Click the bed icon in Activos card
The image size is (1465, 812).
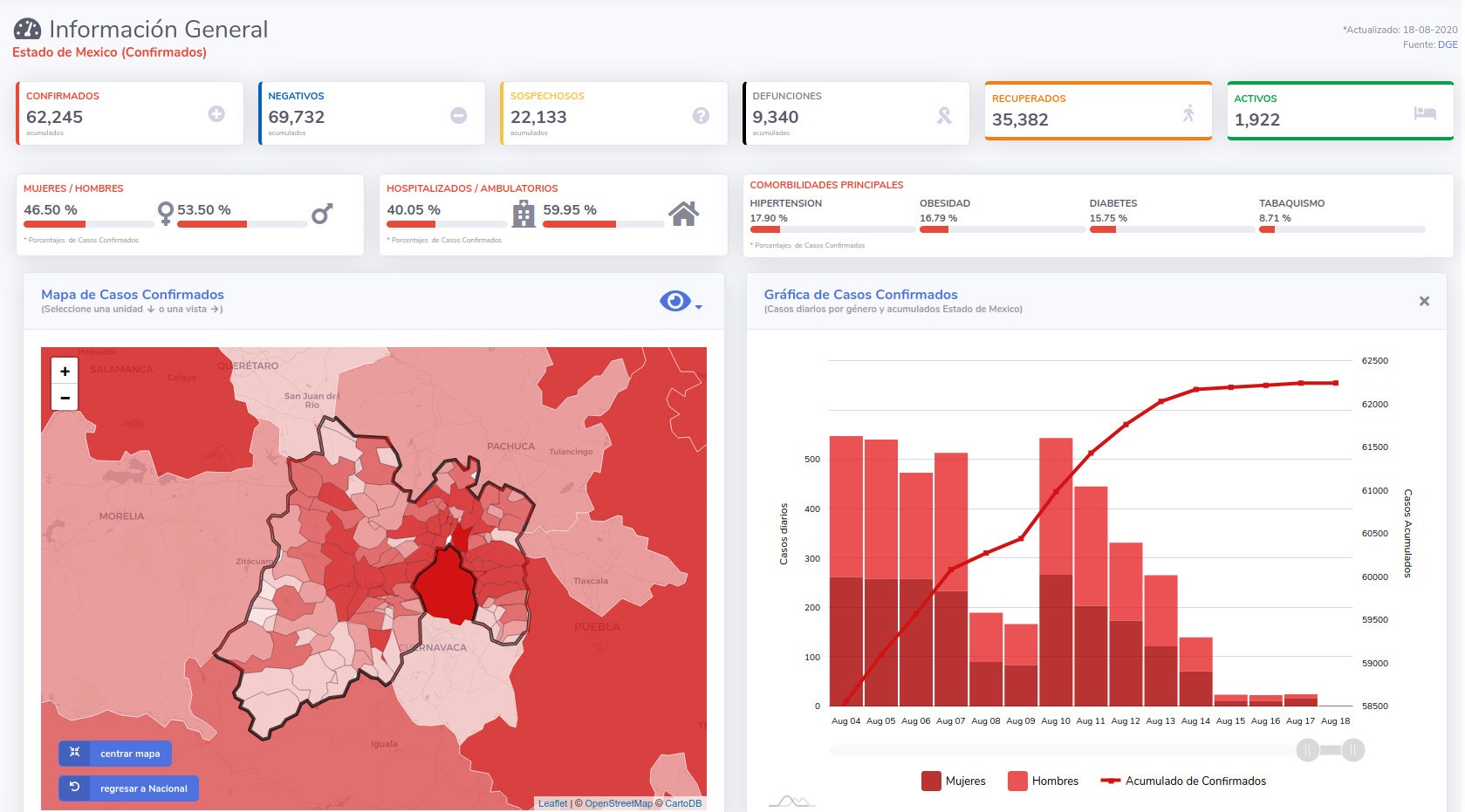[x=1425, y=113]
